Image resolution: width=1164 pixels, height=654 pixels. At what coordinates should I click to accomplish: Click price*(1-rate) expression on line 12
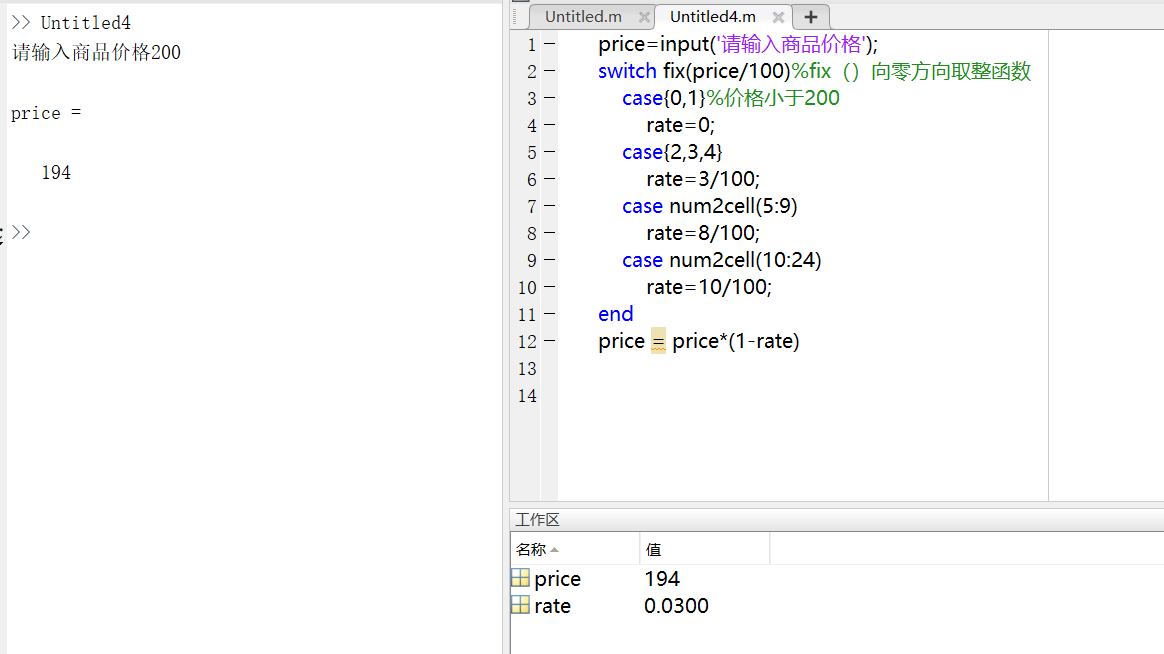[x=736, y=341]
